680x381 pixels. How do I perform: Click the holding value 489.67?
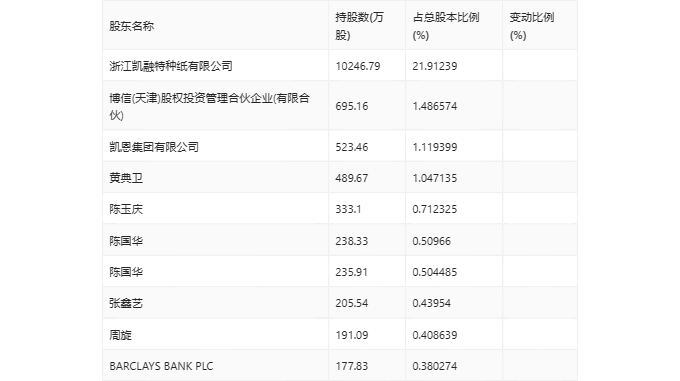click(352, 178)
